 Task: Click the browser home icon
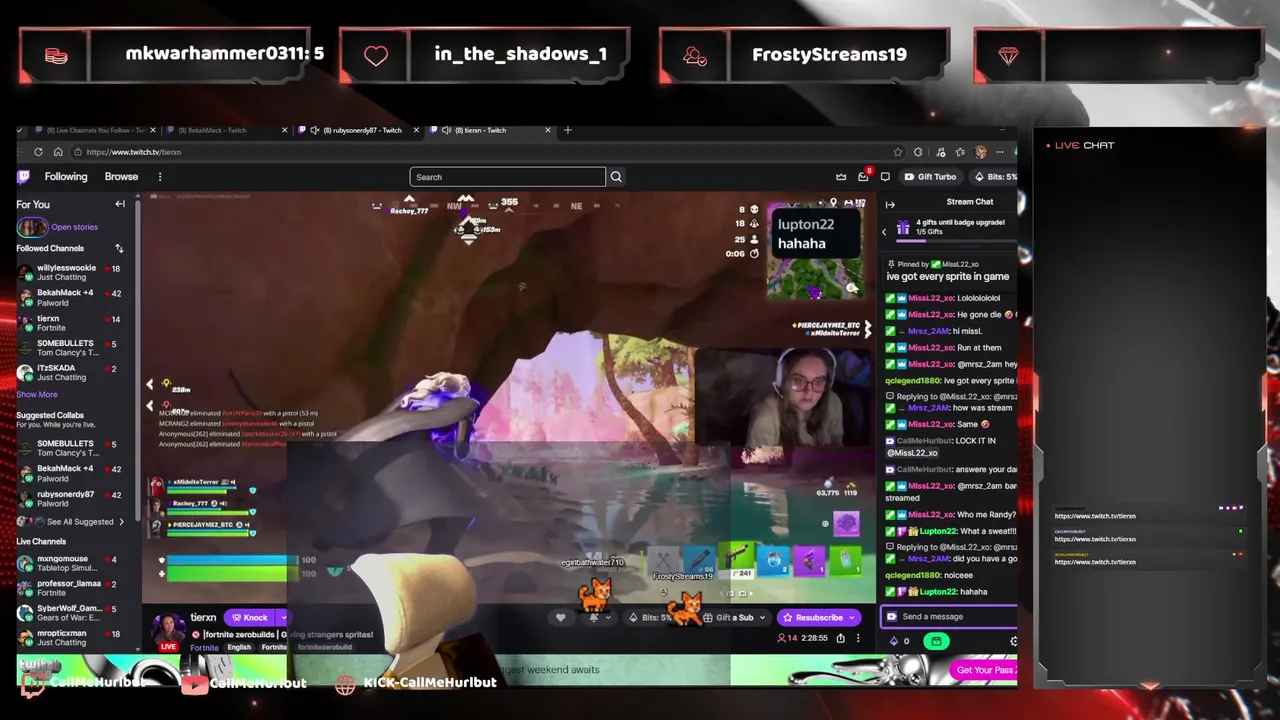(58, 152)
